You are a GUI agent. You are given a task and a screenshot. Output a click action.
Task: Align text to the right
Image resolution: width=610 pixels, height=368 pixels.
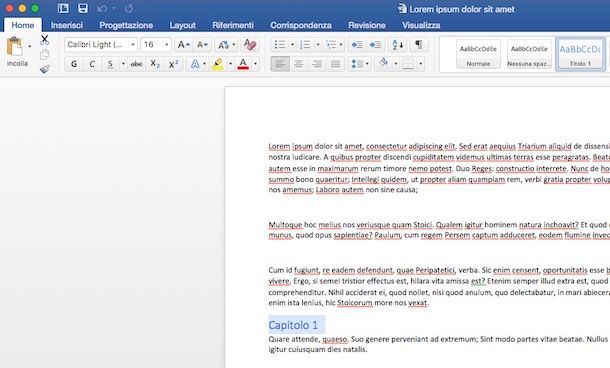click(317, 64)
